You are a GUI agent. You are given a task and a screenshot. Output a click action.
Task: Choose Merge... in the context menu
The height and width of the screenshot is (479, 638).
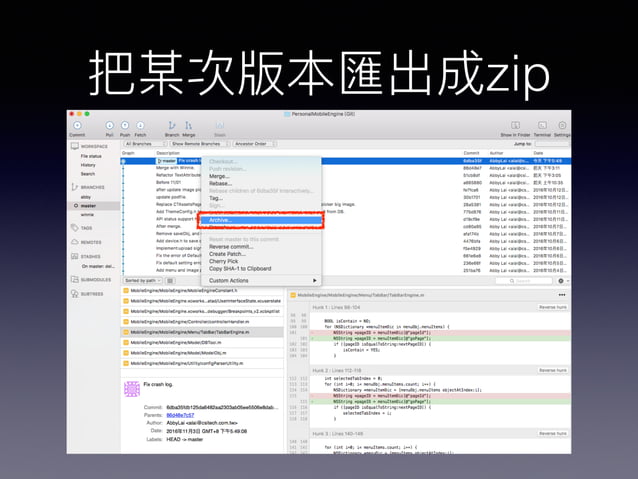[261, 176]
